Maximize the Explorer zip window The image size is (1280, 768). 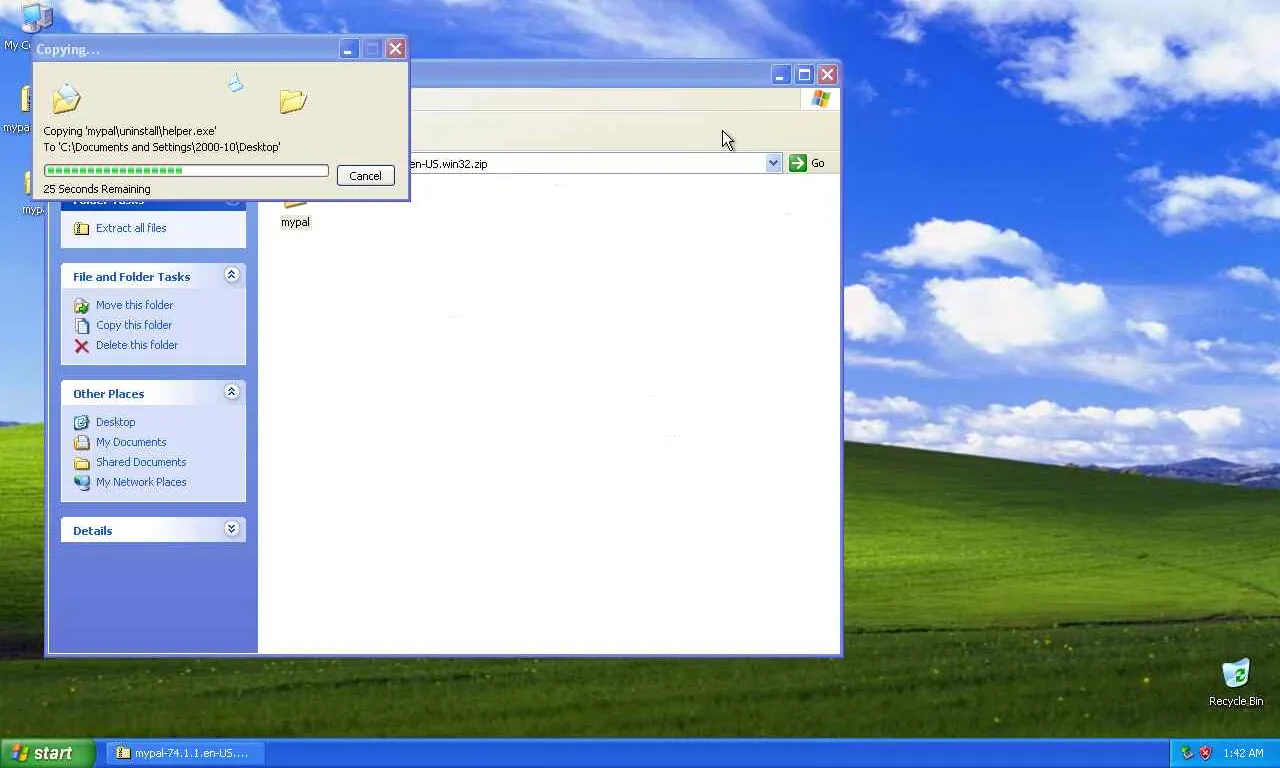804,75
